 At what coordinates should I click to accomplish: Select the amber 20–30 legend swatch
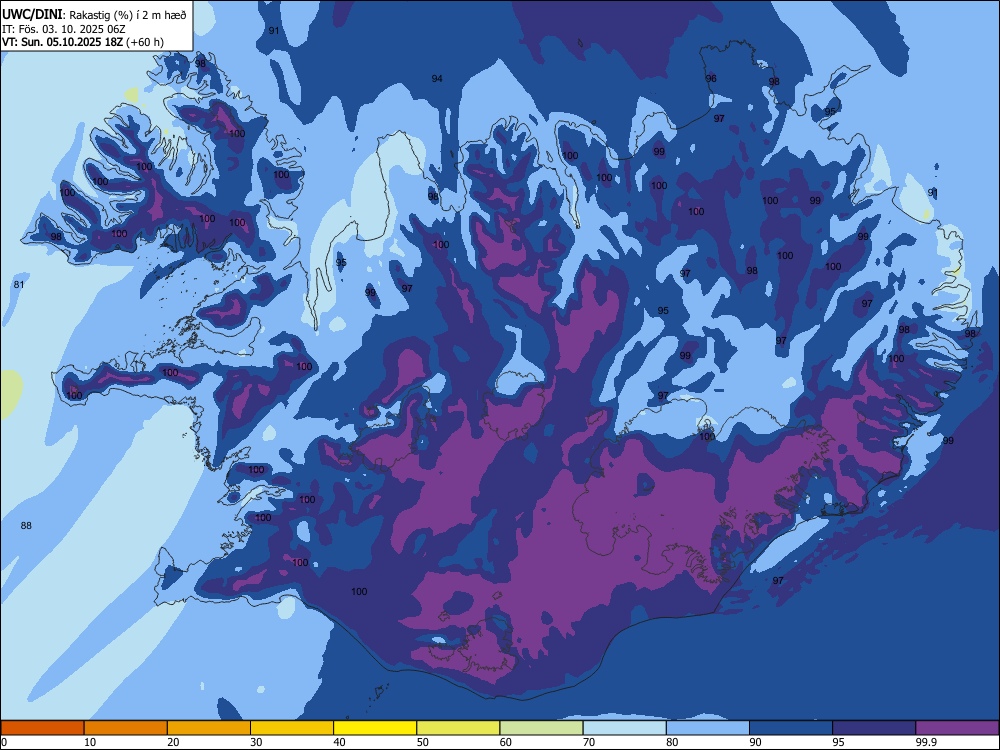[209, 728]
